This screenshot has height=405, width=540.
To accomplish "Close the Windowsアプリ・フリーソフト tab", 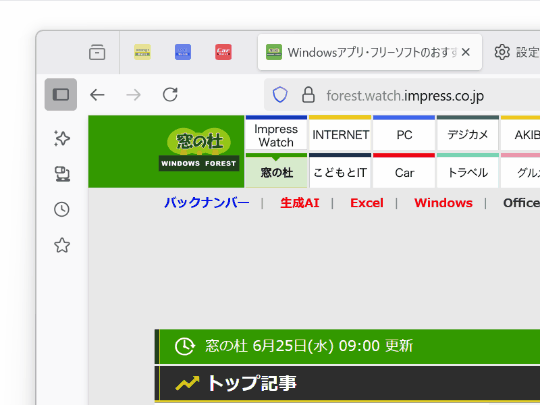I will click(466, 52).
